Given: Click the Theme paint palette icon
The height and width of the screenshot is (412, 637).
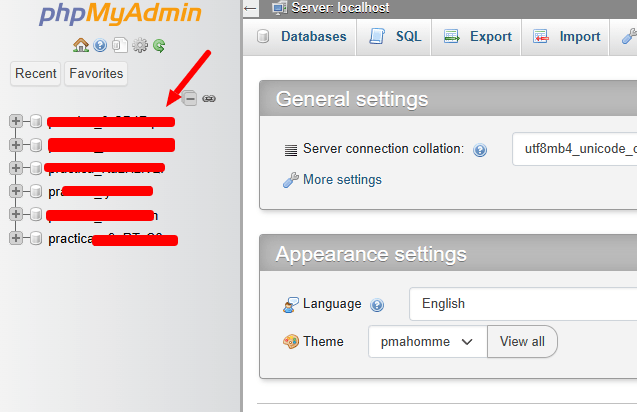Looking at the screenshot, I should point(291,341).
